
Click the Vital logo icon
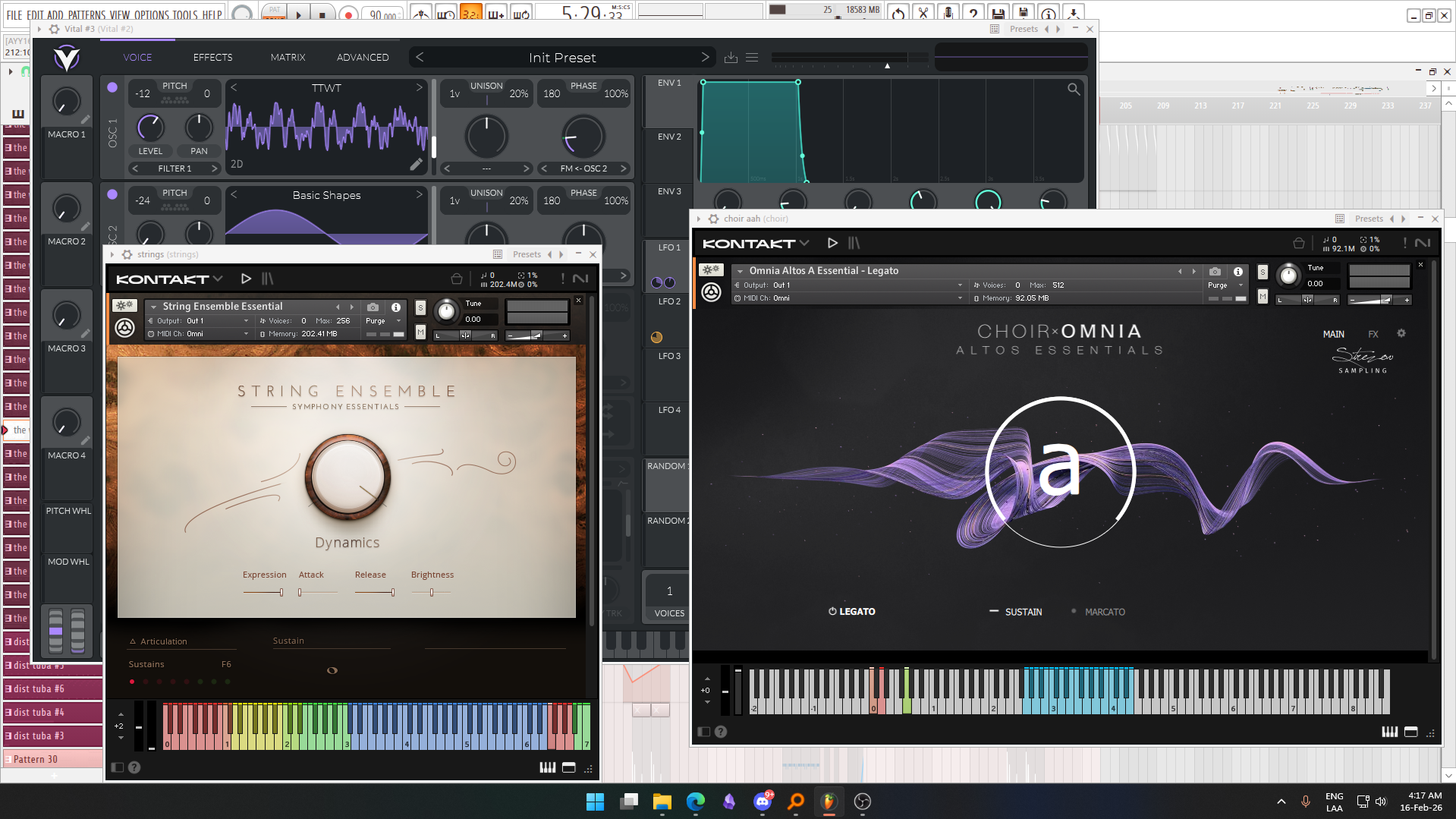67,58
